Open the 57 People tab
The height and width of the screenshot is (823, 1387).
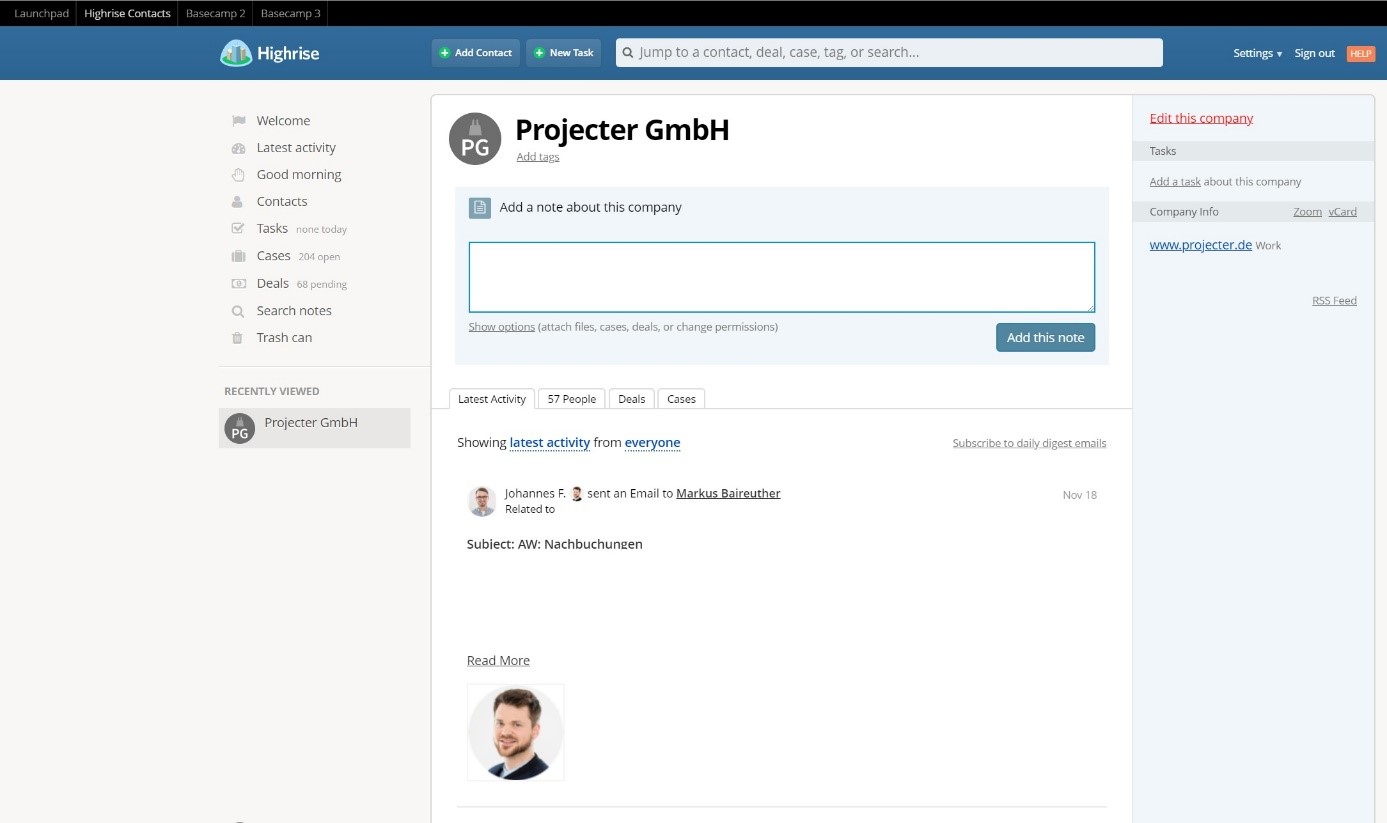(572, 399)
